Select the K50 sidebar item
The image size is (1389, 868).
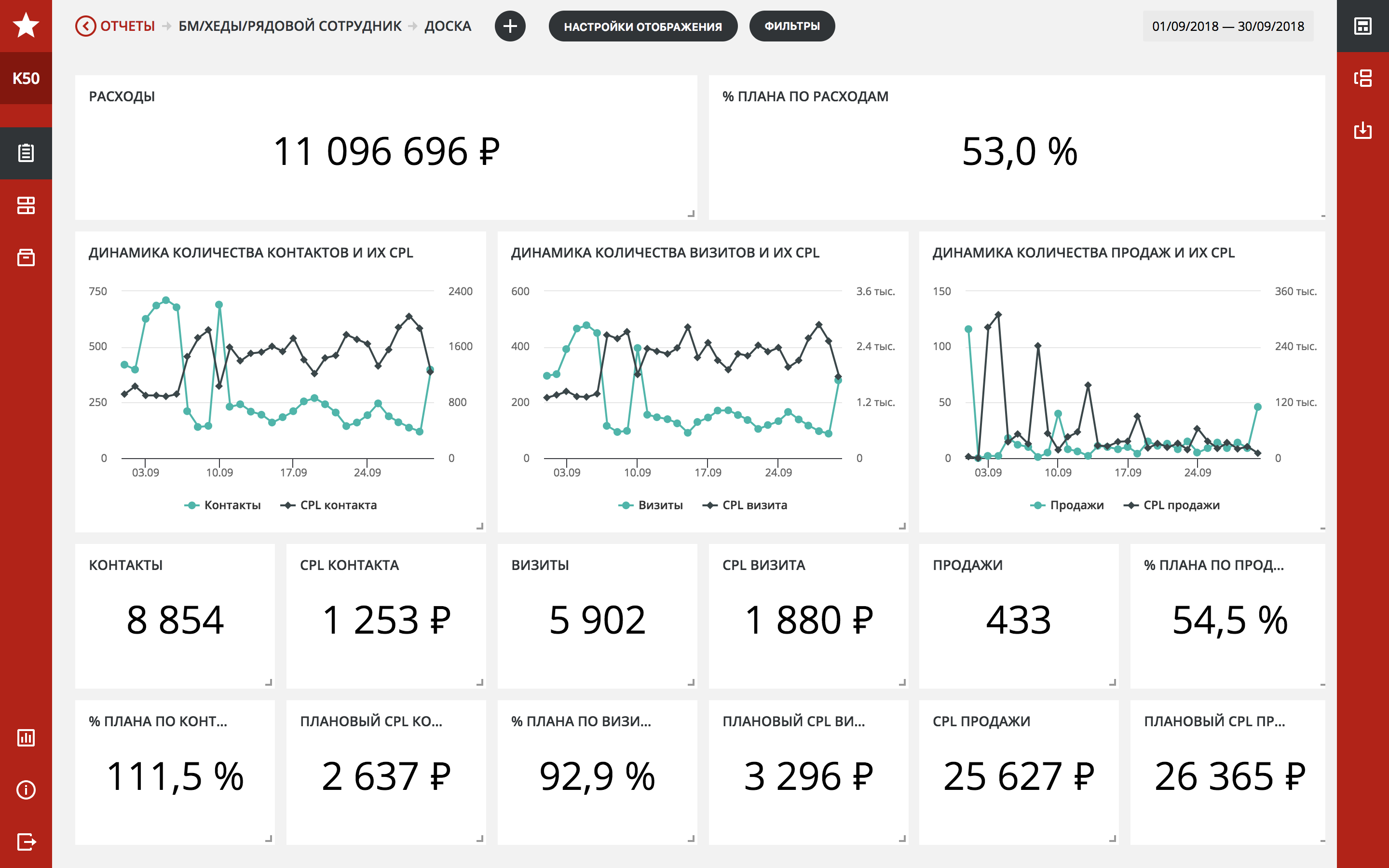pos(26,78)
